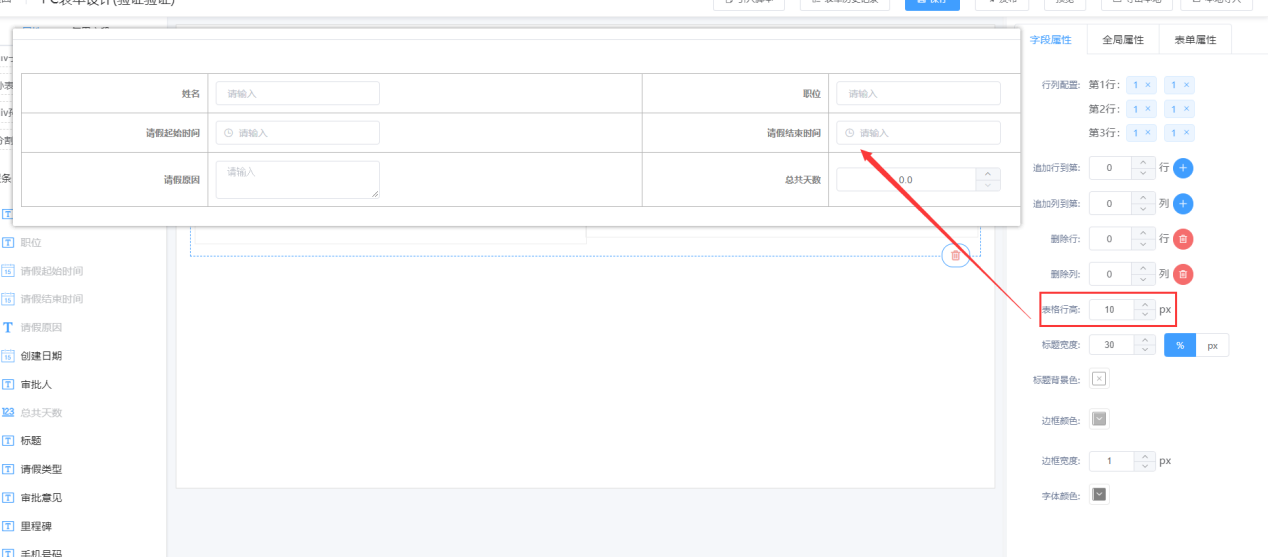The image size is (1268, 557).
Task: Remove the first tag in 第1行
Action: click(1148, 85)
